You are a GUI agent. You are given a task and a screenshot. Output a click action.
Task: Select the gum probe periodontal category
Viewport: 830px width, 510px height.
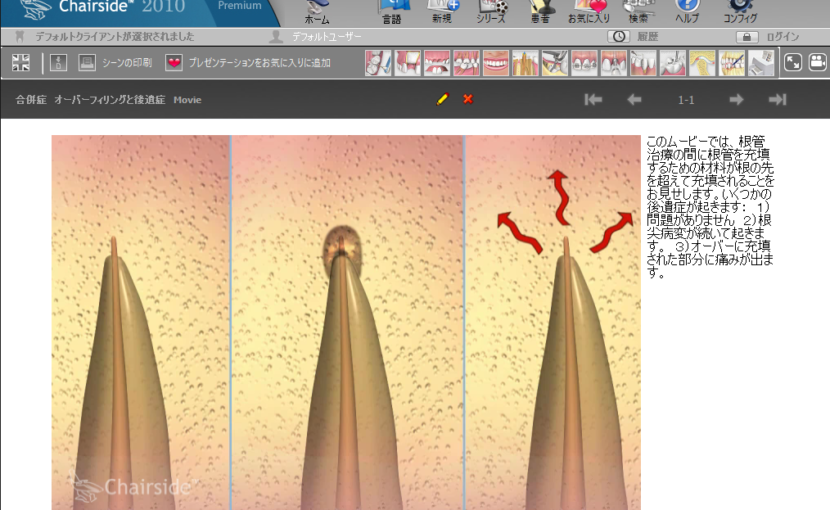(x=643, y=63)
